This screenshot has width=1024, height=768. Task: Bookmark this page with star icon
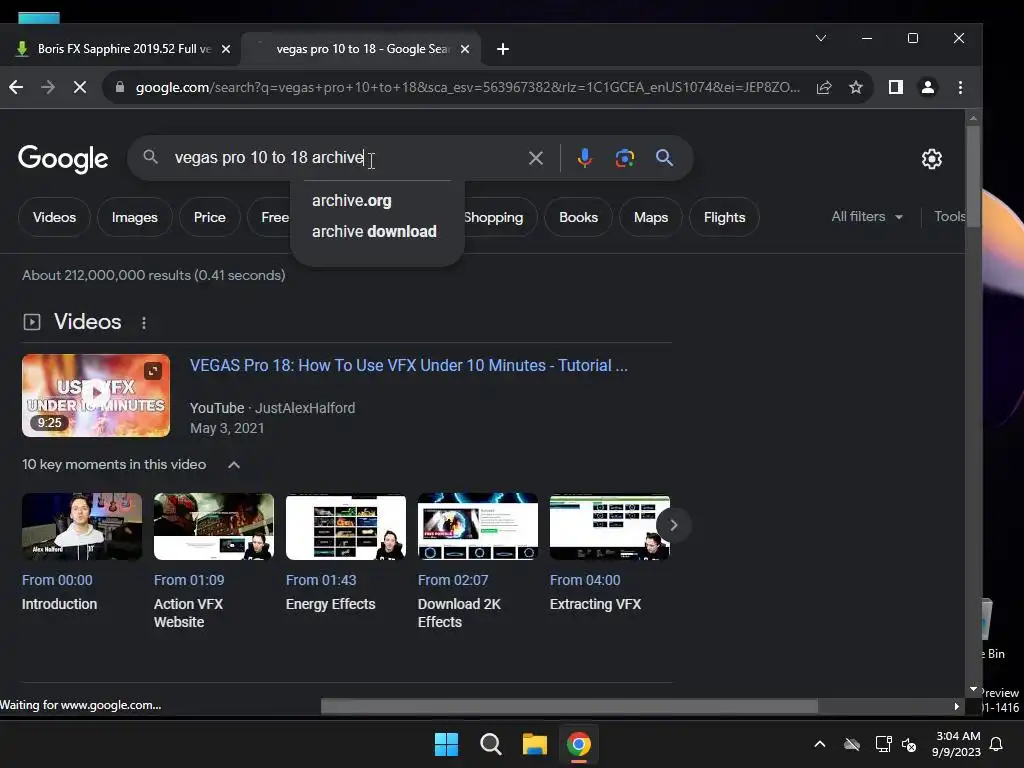click(856, 87)
